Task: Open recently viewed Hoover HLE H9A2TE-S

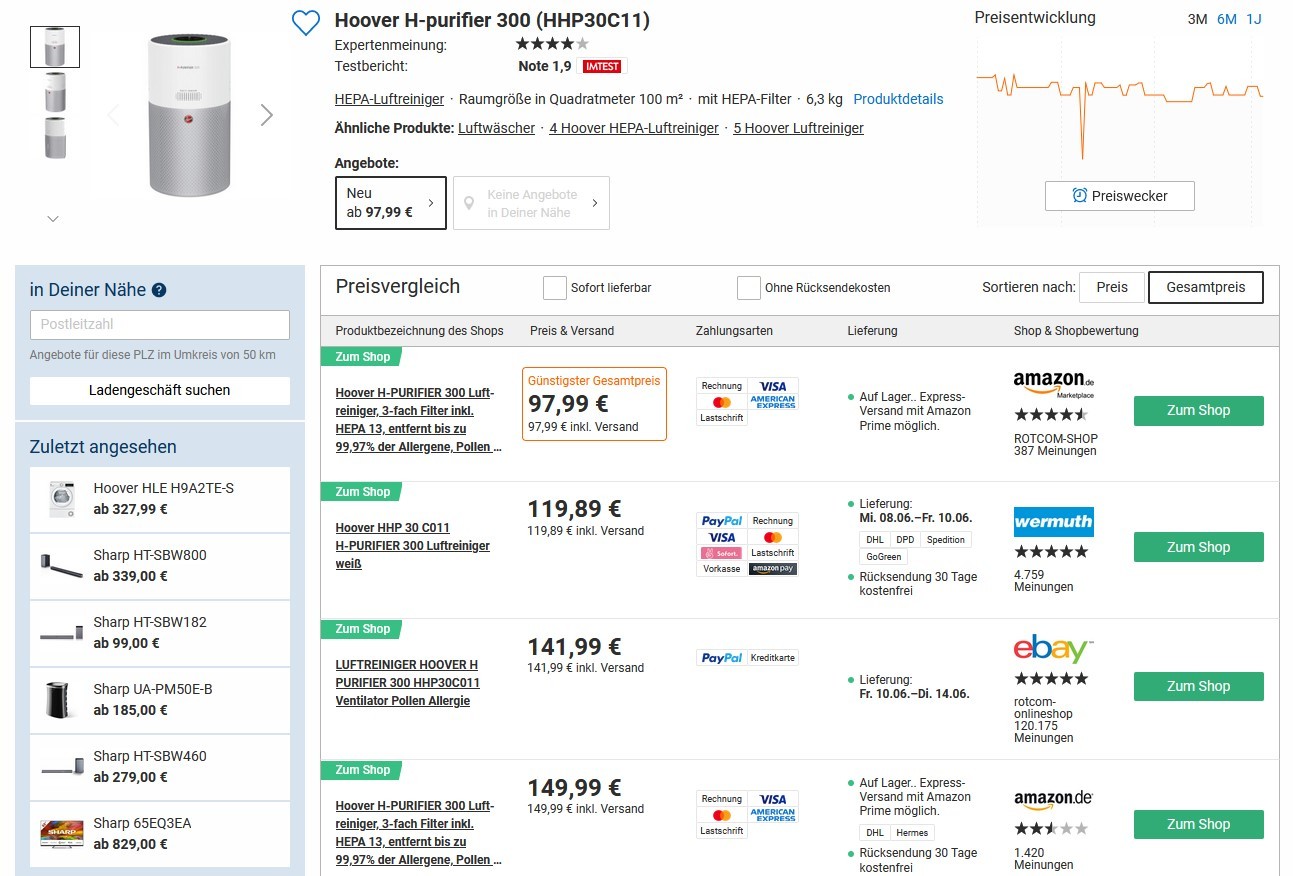Action: pyautogui.click(x=160, y=498)
